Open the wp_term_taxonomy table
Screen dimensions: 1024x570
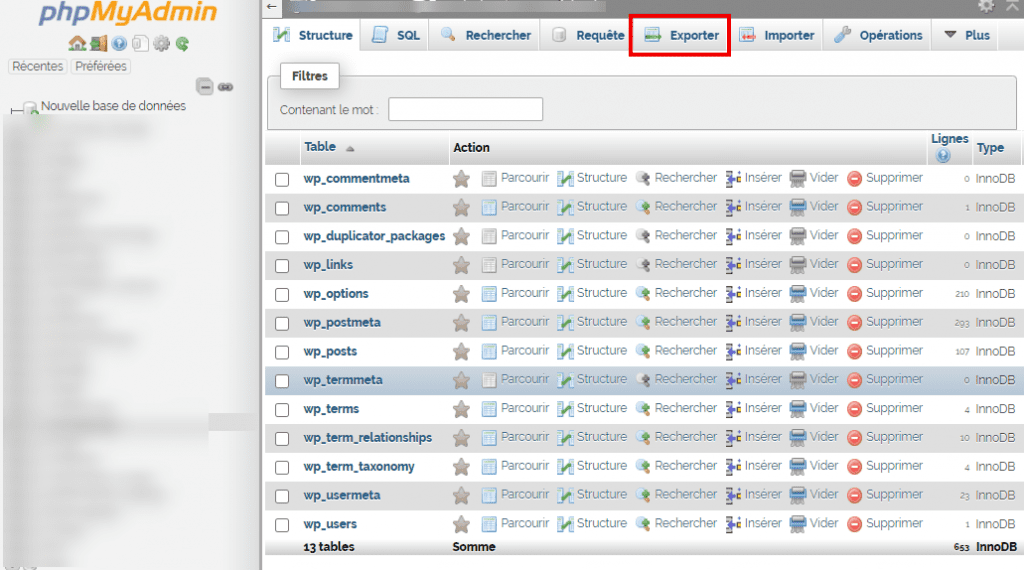[359, 466]
